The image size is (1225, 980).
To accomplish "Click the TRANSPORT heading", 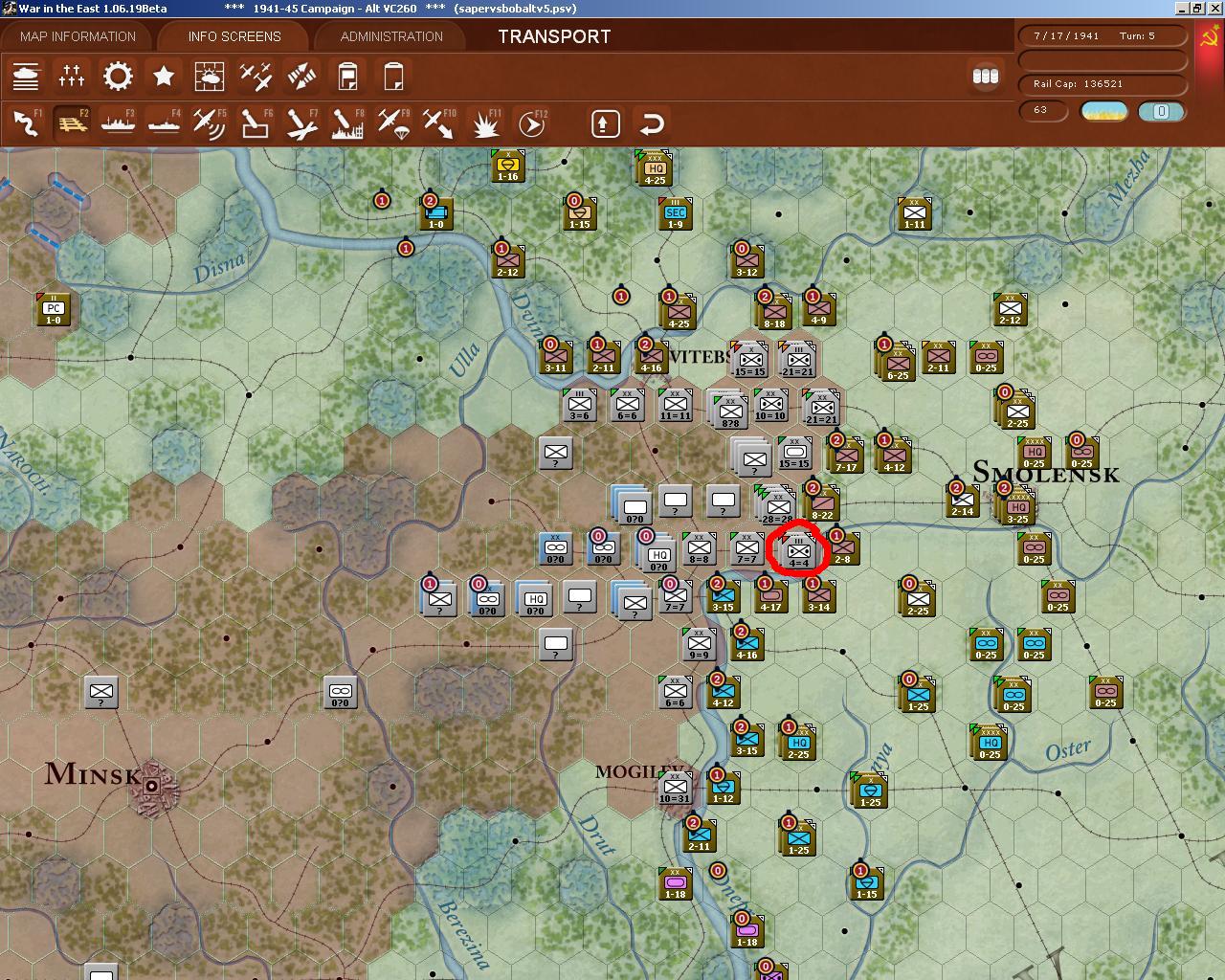I will 554,36.
